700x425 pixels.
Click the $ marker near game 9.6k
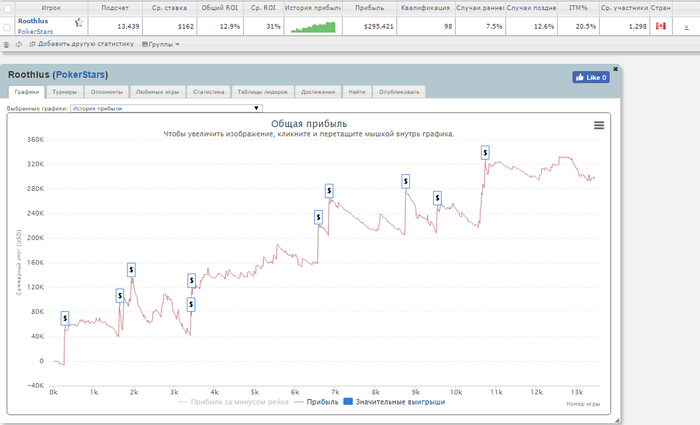pyautogui.click(x=438, y=198)
